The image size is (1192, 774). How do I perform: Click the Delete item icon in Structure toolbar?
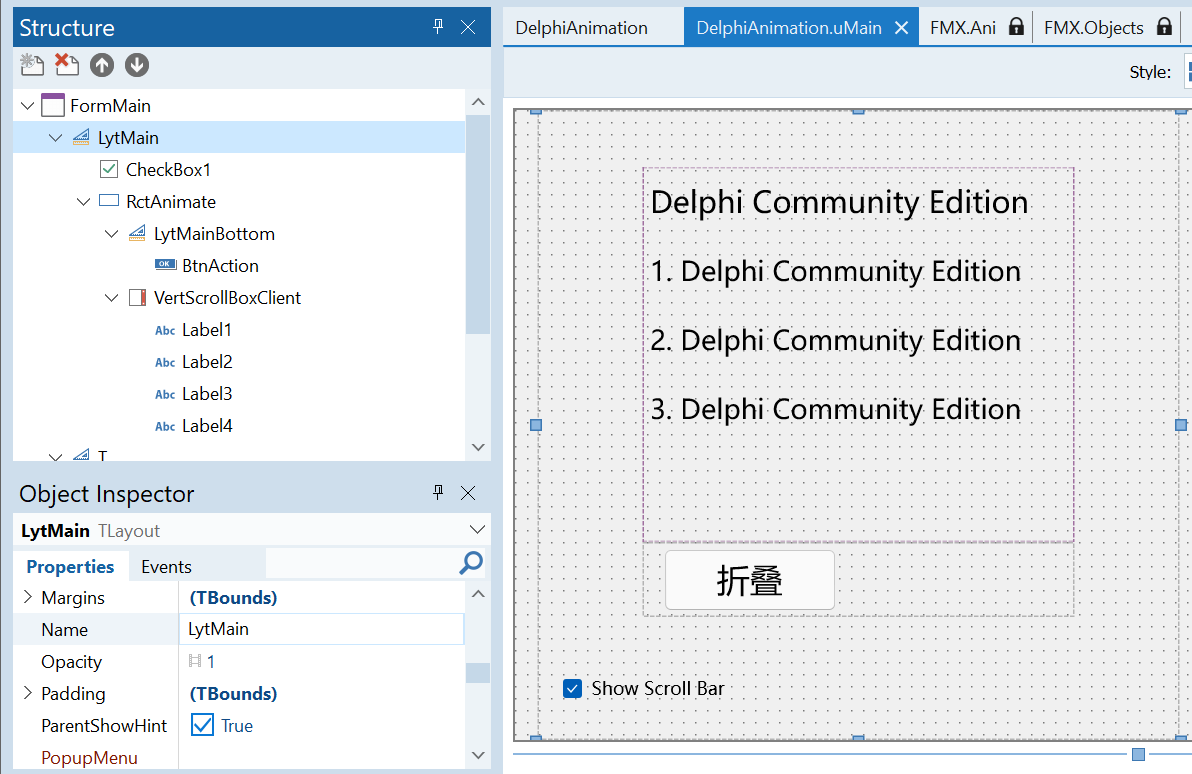click(x=67, y=65)
